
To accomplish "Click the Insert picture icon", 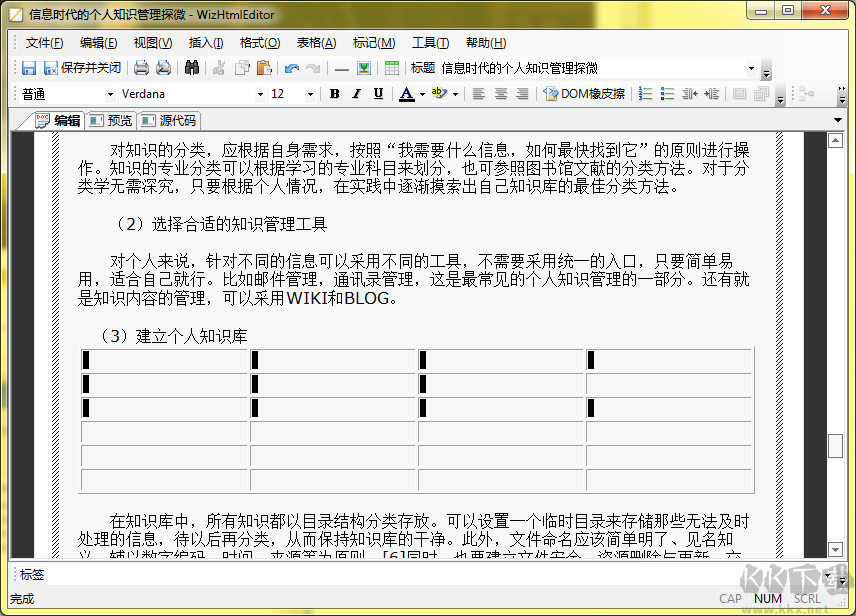I will (x=364, y=68).
